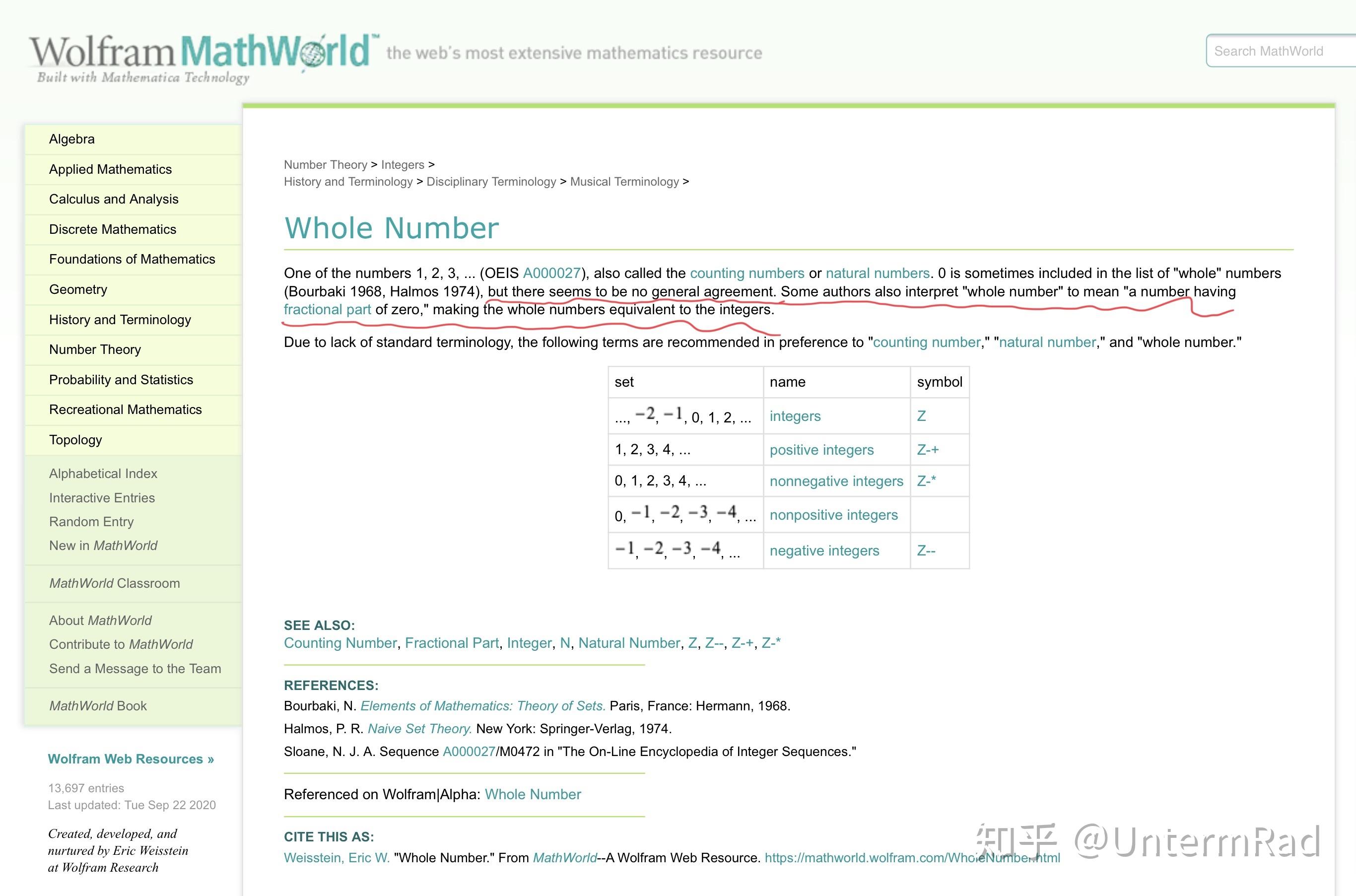Open MathWorld Classroom
The height and width of the screenshot is (896, 1356).
point(114,583)
